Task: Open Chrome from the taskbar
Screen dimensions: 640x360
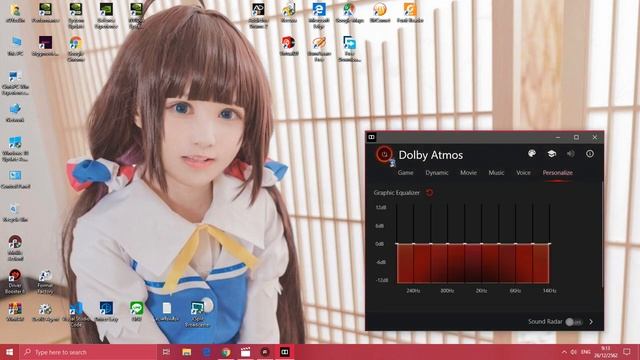Action: click(x=226, y=352)
